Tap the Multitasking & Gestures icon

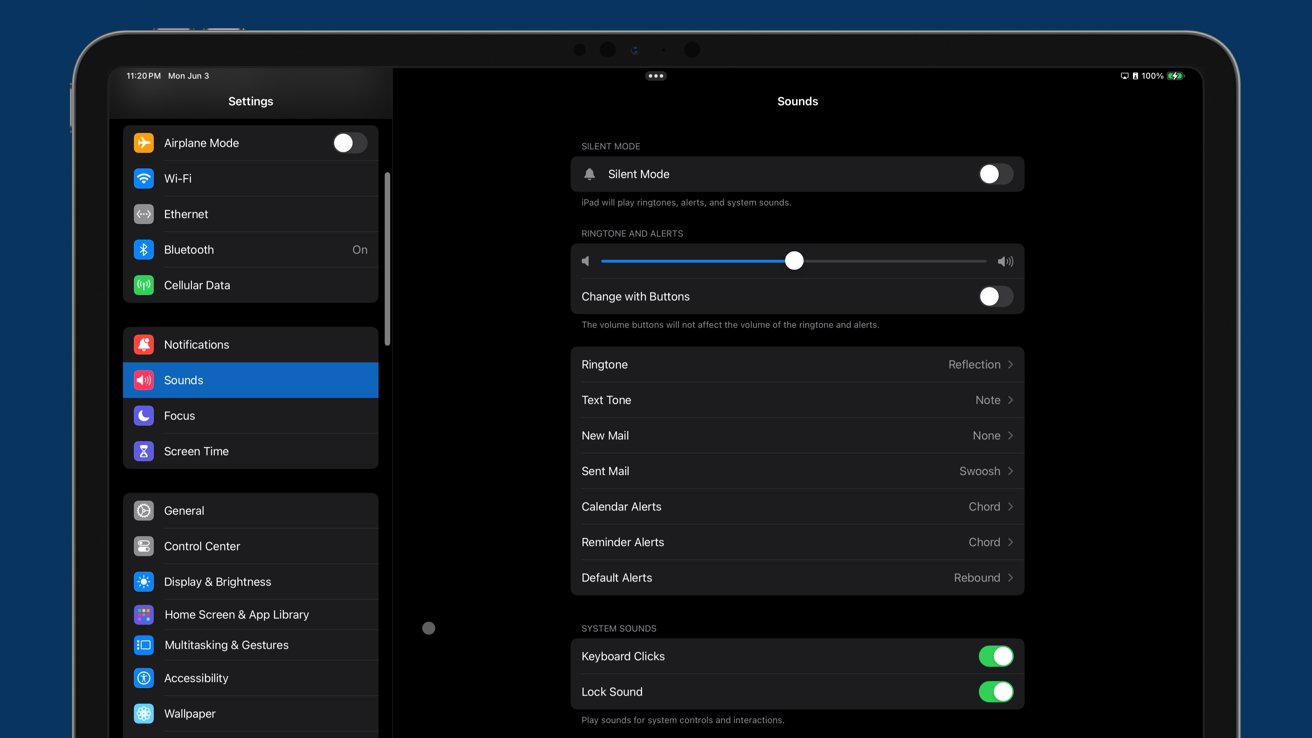point(144,645)
